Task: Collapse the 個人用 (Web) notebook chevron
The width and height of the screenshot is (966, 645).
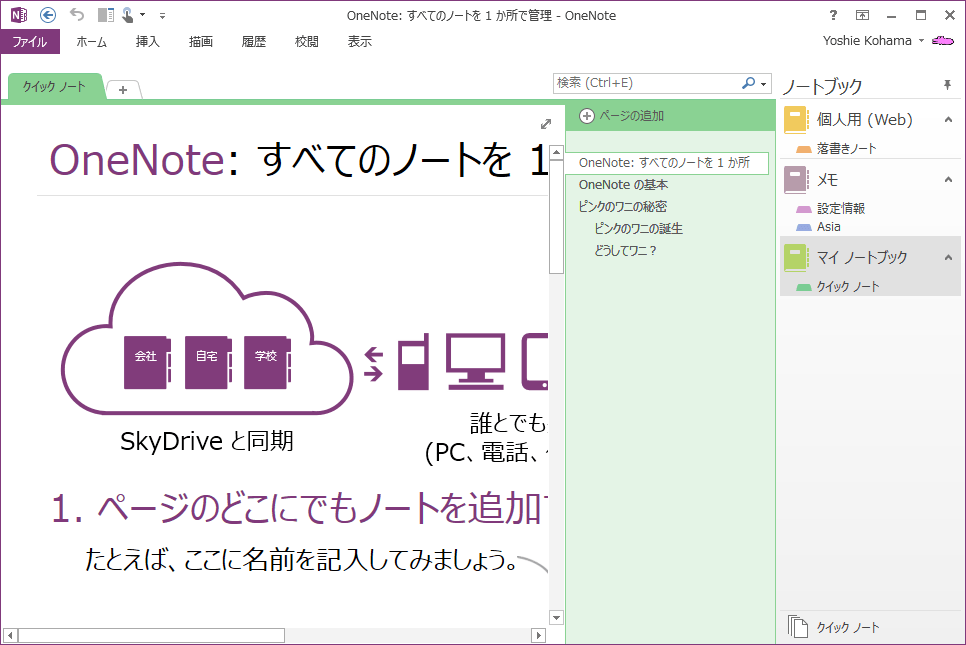Action: (x=948, y=120)
